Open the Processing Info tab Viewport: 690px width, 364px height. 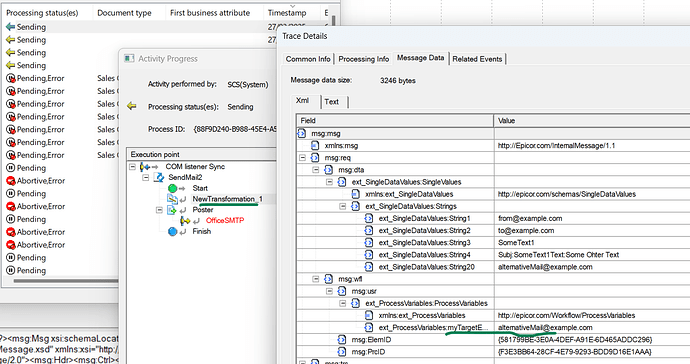tap(363, 59)
